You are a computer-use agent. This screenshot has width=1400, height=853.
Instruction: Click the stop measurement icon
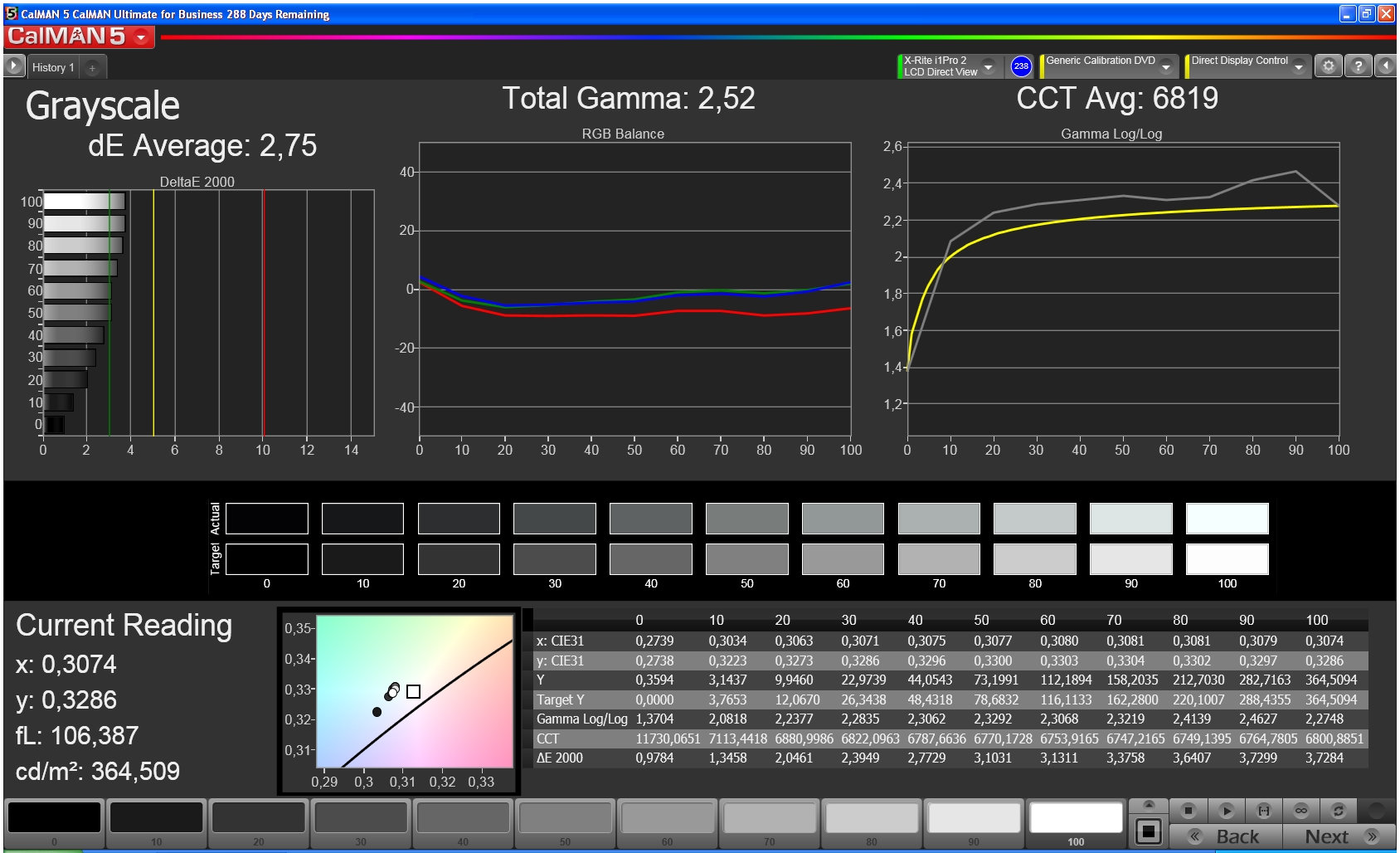click(x=1189, y=811)
